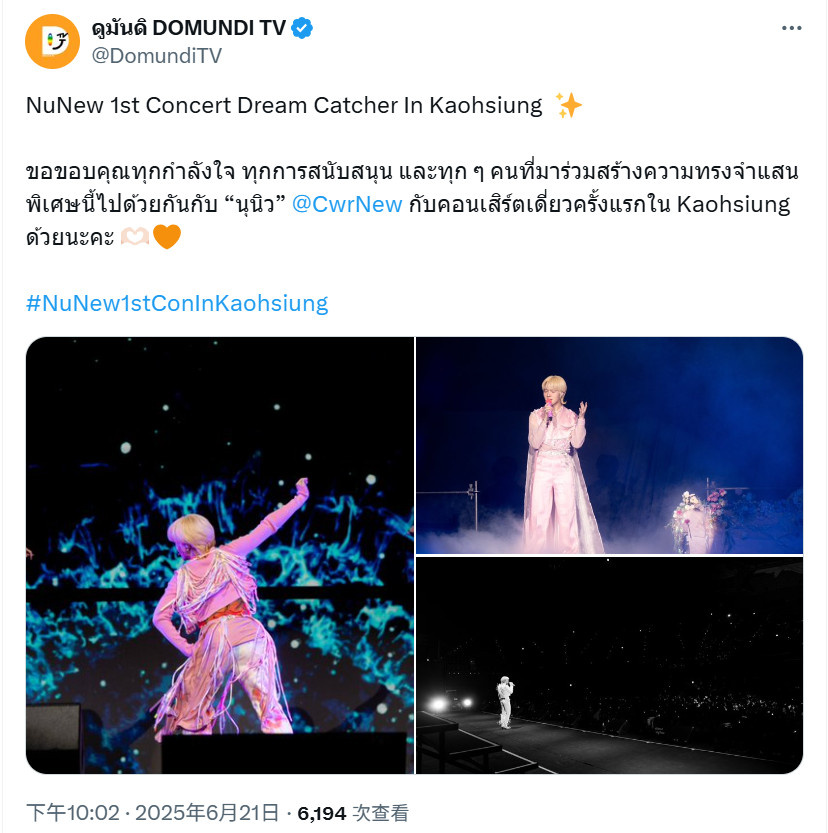Image resolution: width=828 pixels, height=833 pixels.
Task: Open the top-right photo of singer in pink outfit
Action: [x=609, y=445]
